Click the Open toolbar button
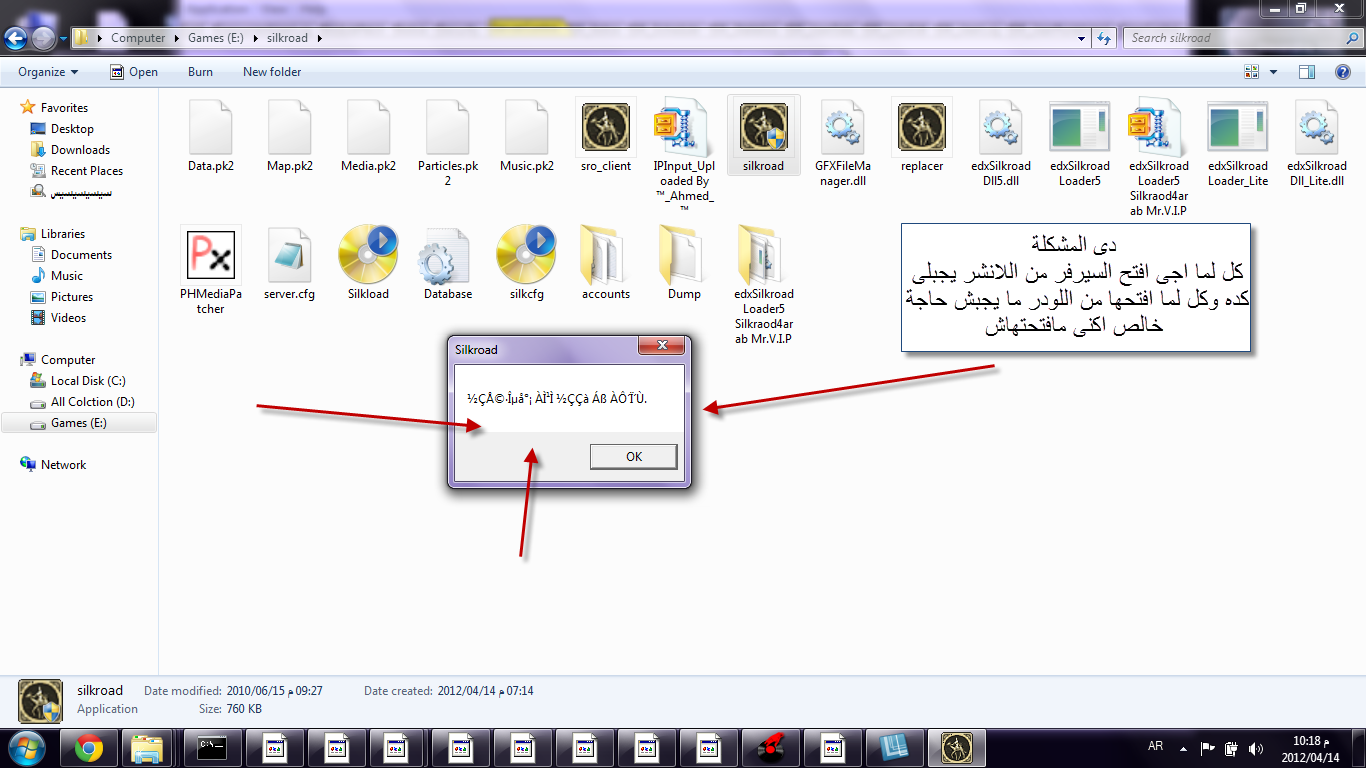Viewport: 1366px width, 768px height. [134, 72]
